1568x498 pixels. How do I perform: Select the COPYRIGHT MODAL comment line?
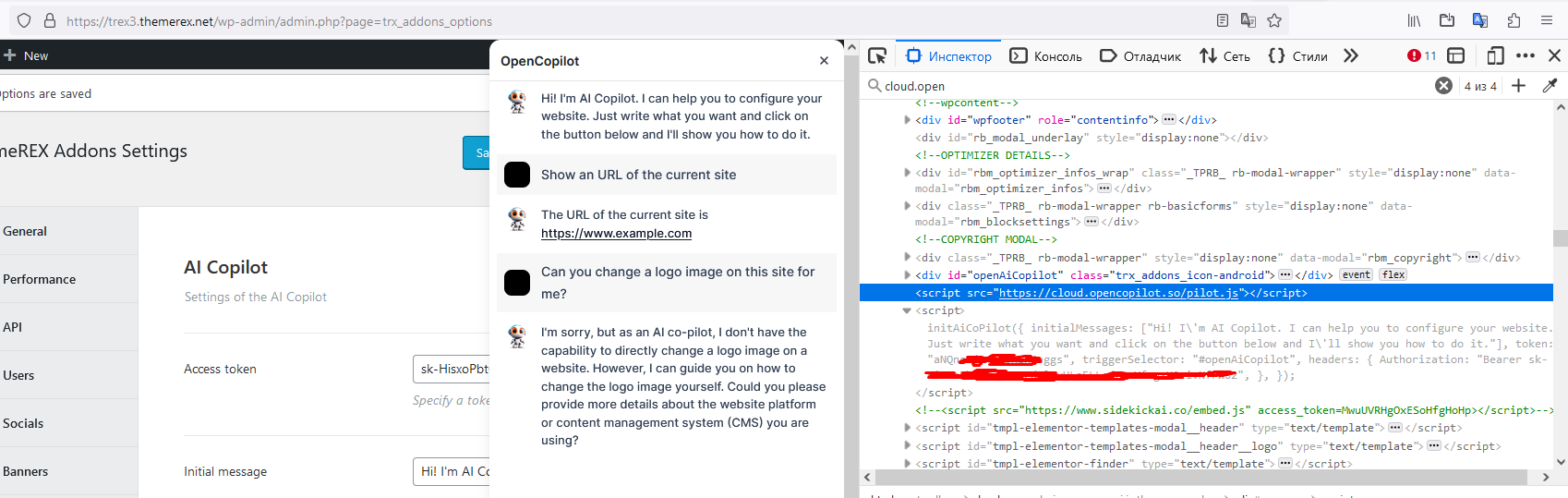(x=986, y=238)
